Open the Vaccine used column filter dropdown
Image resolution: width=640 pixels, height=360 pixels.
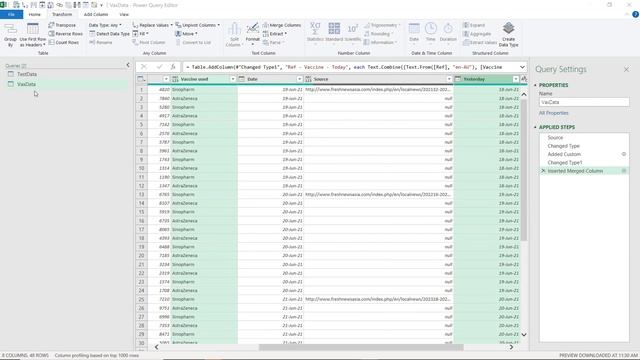point(233,79)
